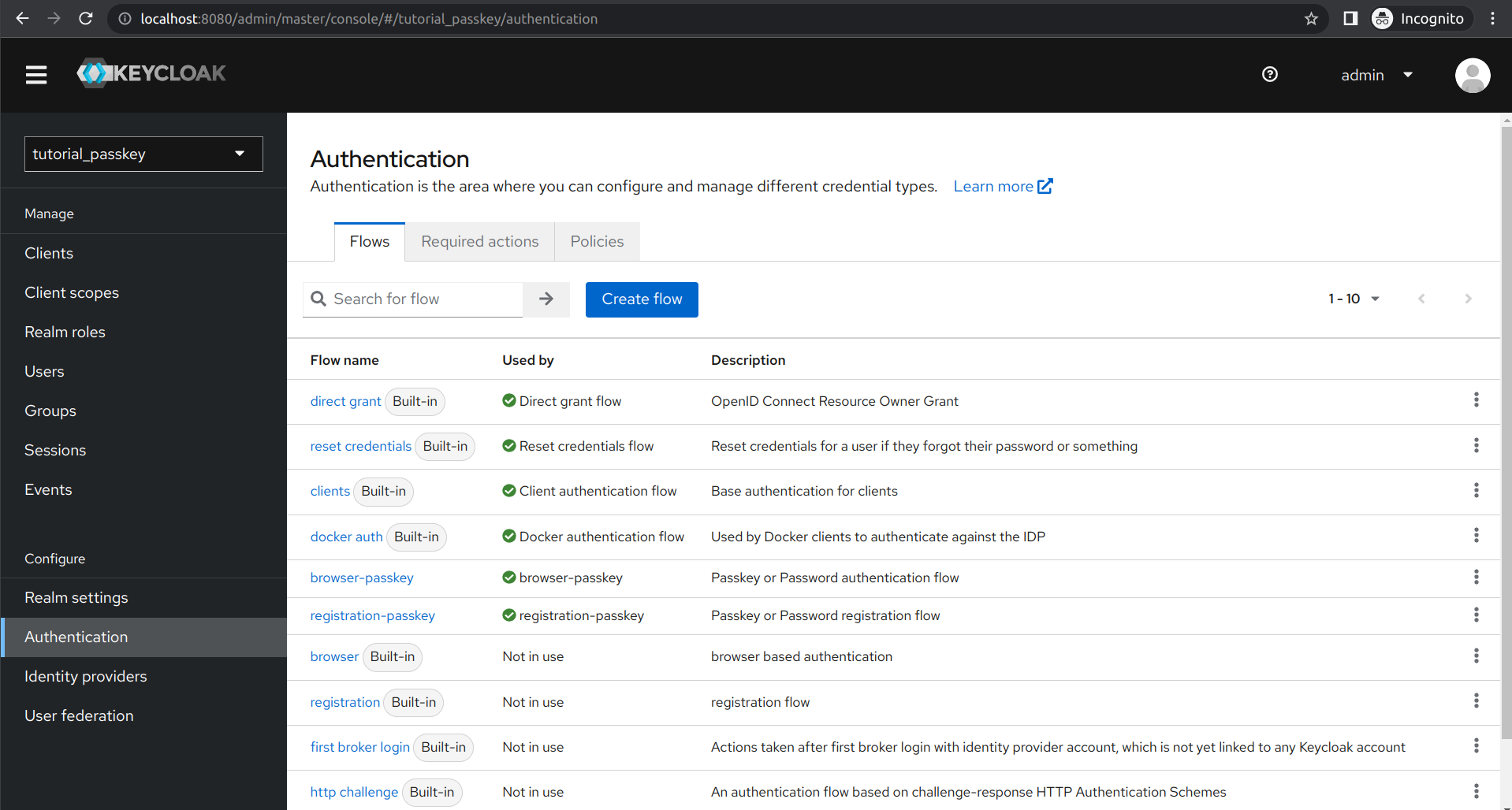Open the first broker login flow

(359, 747)
